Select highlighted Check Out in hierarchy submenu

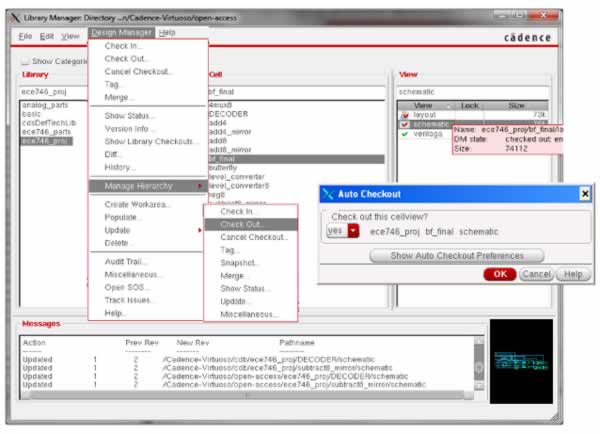(x=251, y=224)
